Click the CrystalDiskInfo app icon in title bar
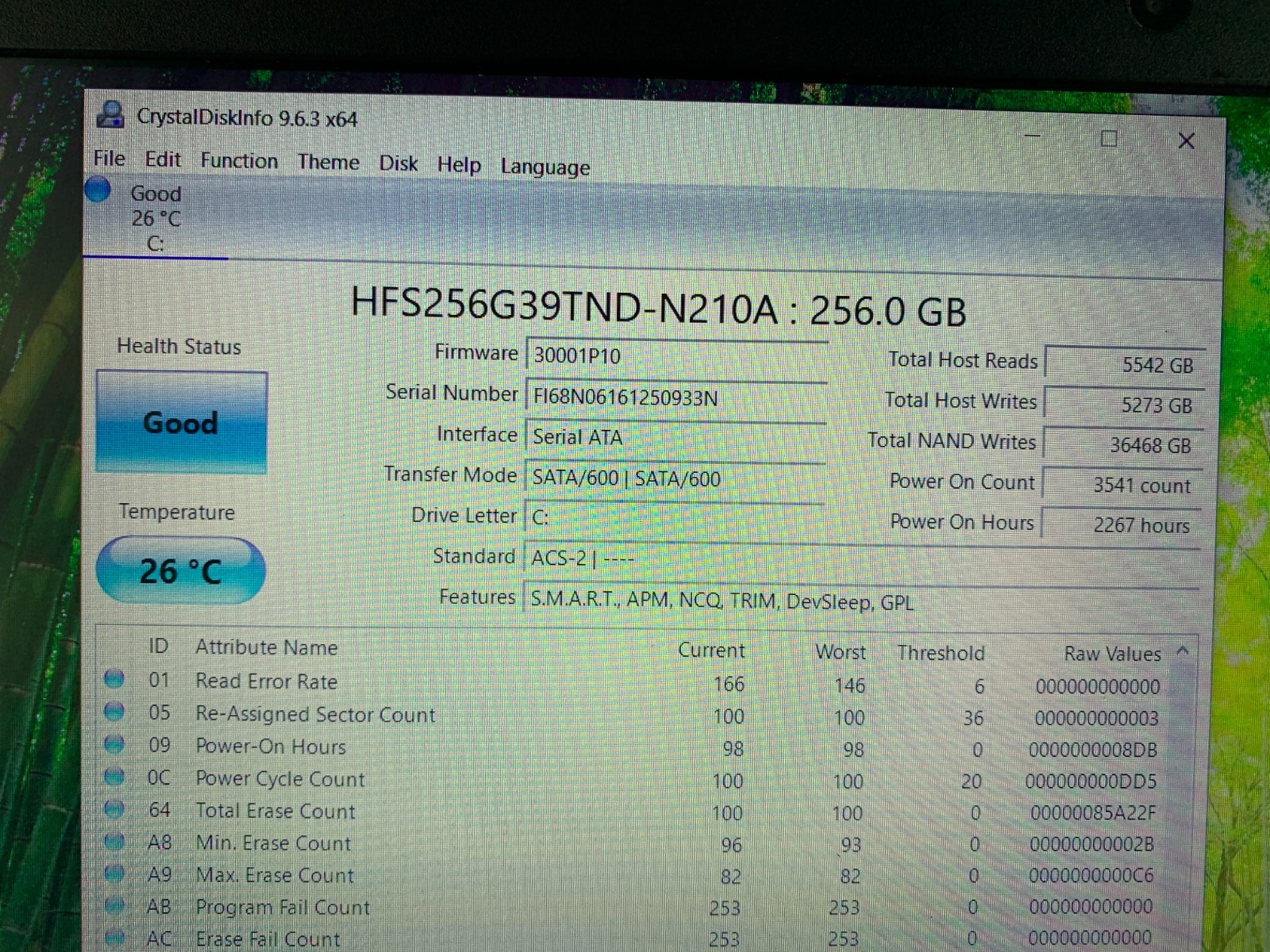The height and width of the screenshot is (952, 1270). [110, 114]
